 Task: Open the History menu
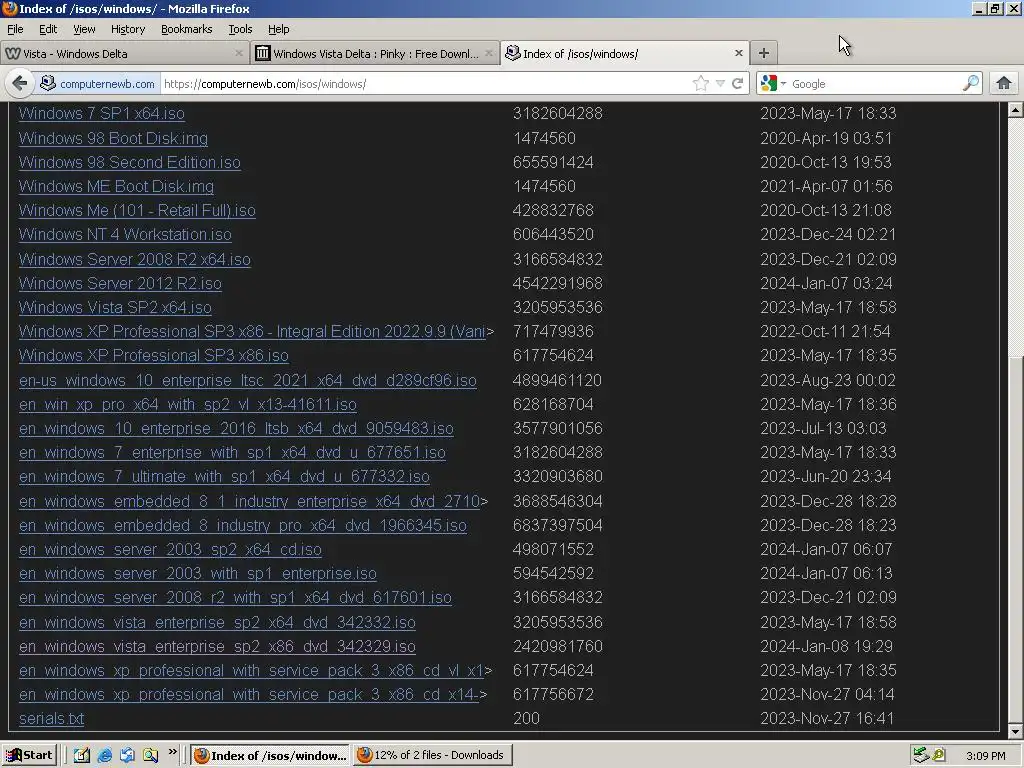point(128,29)
